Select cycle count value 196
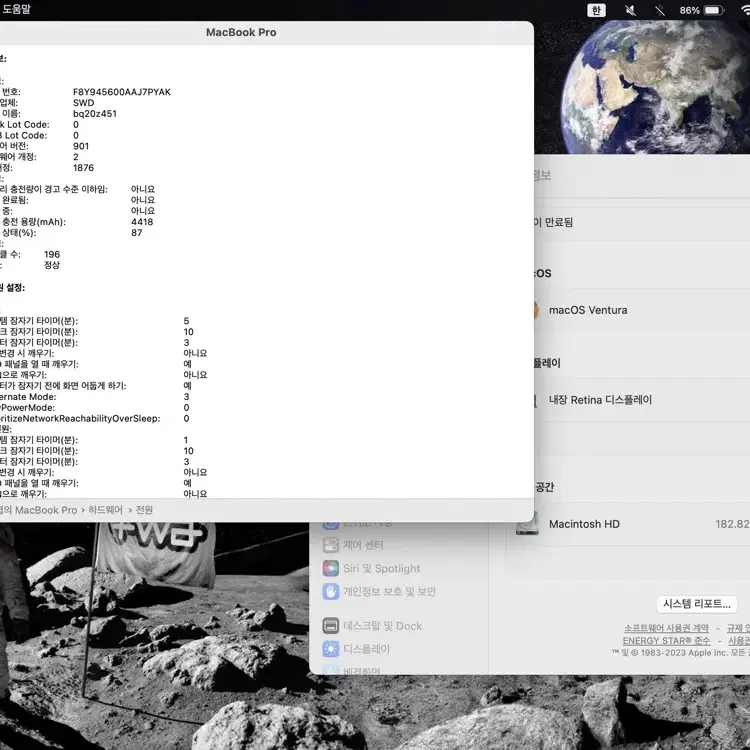Viewport: 750px width, 750px height. (52, 254)
